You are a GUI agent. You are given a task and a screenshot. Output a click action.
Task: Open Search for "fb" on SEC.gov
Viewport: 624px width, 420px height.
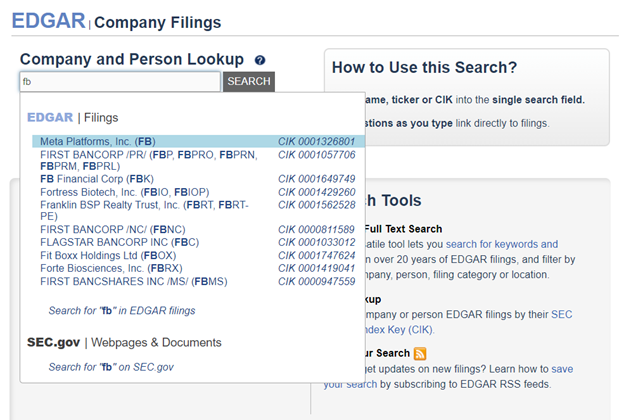point(111,367)
